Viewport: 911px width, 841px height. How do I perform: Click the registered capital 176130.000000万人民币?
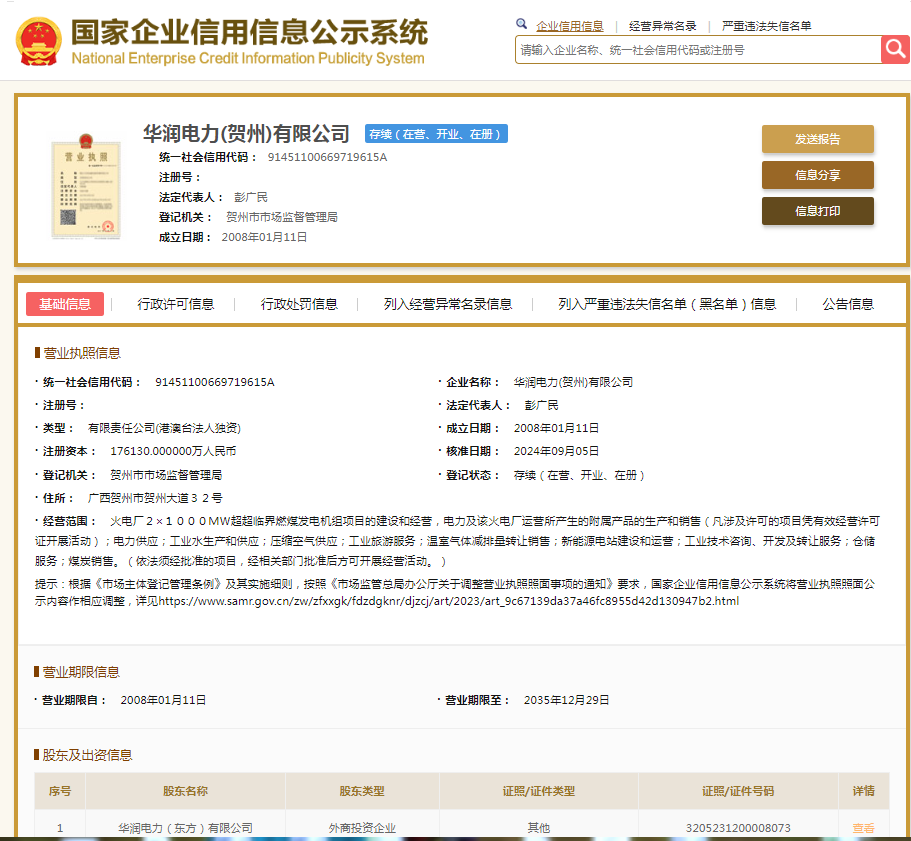(173, 451)
